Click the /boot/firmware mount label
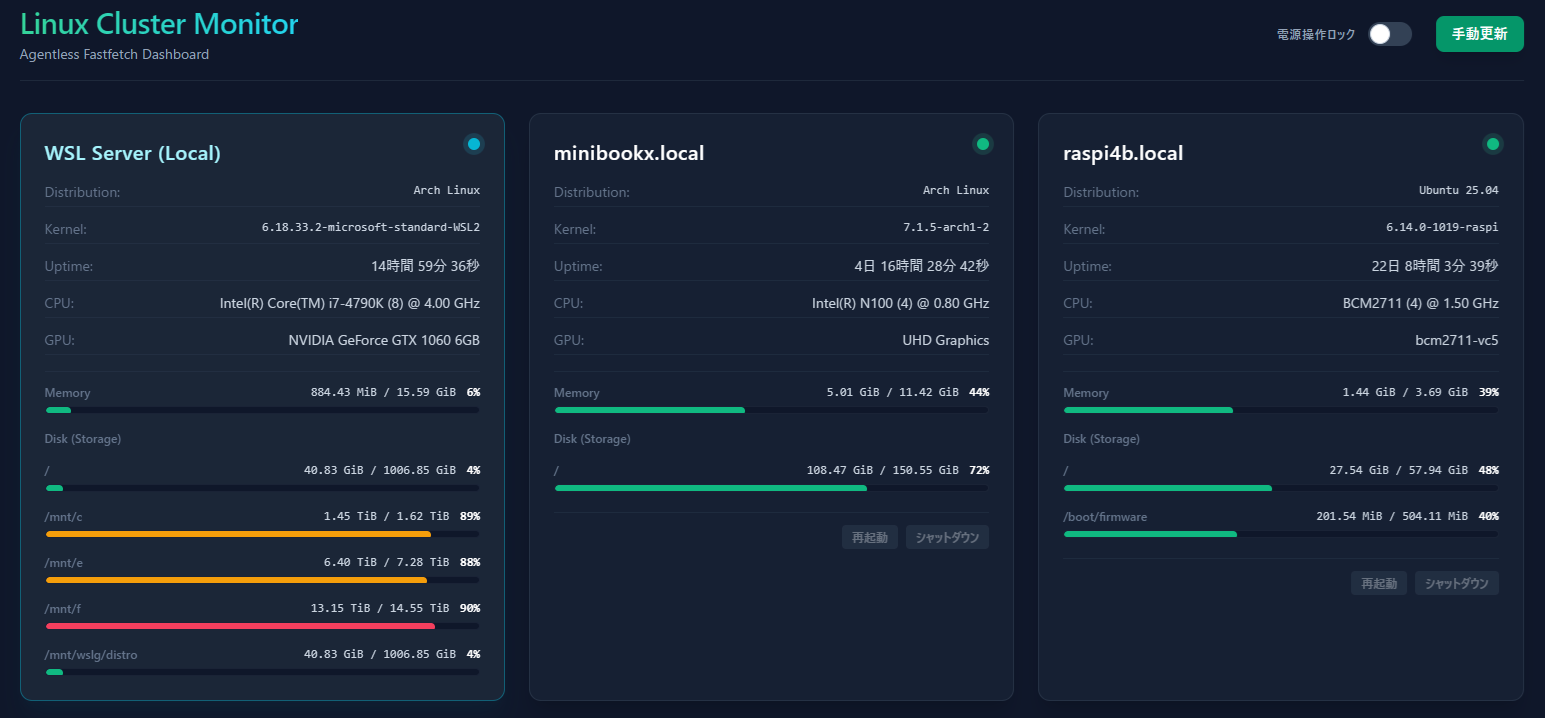Screen dimensions: 1545x718 click(x=1106, y=517)
